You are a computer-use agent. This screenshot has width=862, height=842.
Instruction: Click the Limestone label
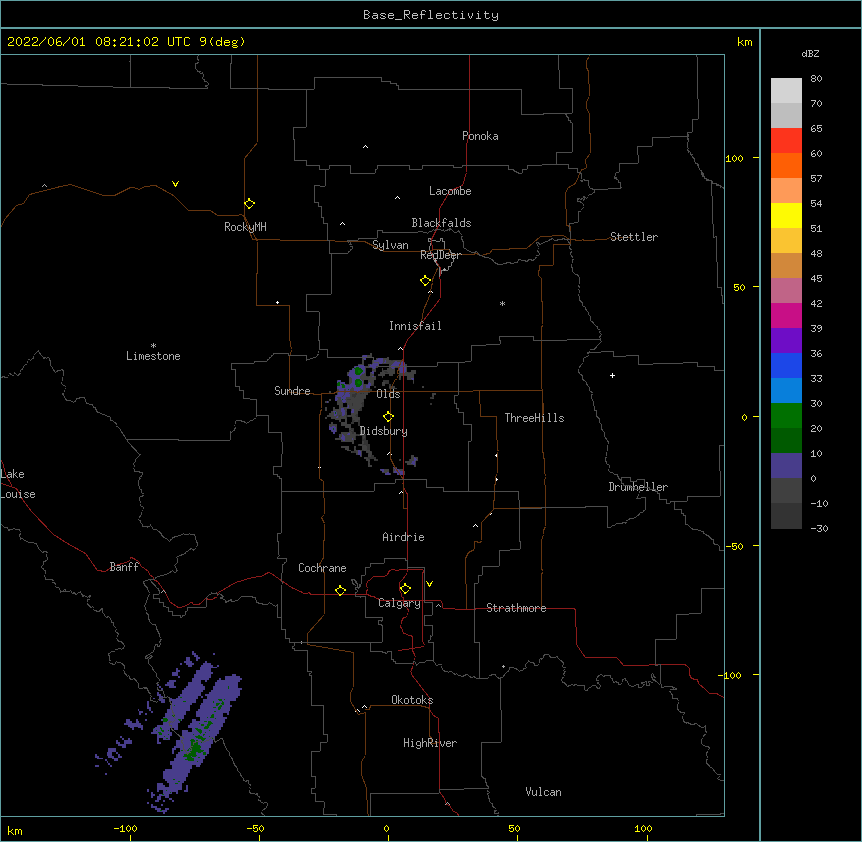(x=153, y=356)
